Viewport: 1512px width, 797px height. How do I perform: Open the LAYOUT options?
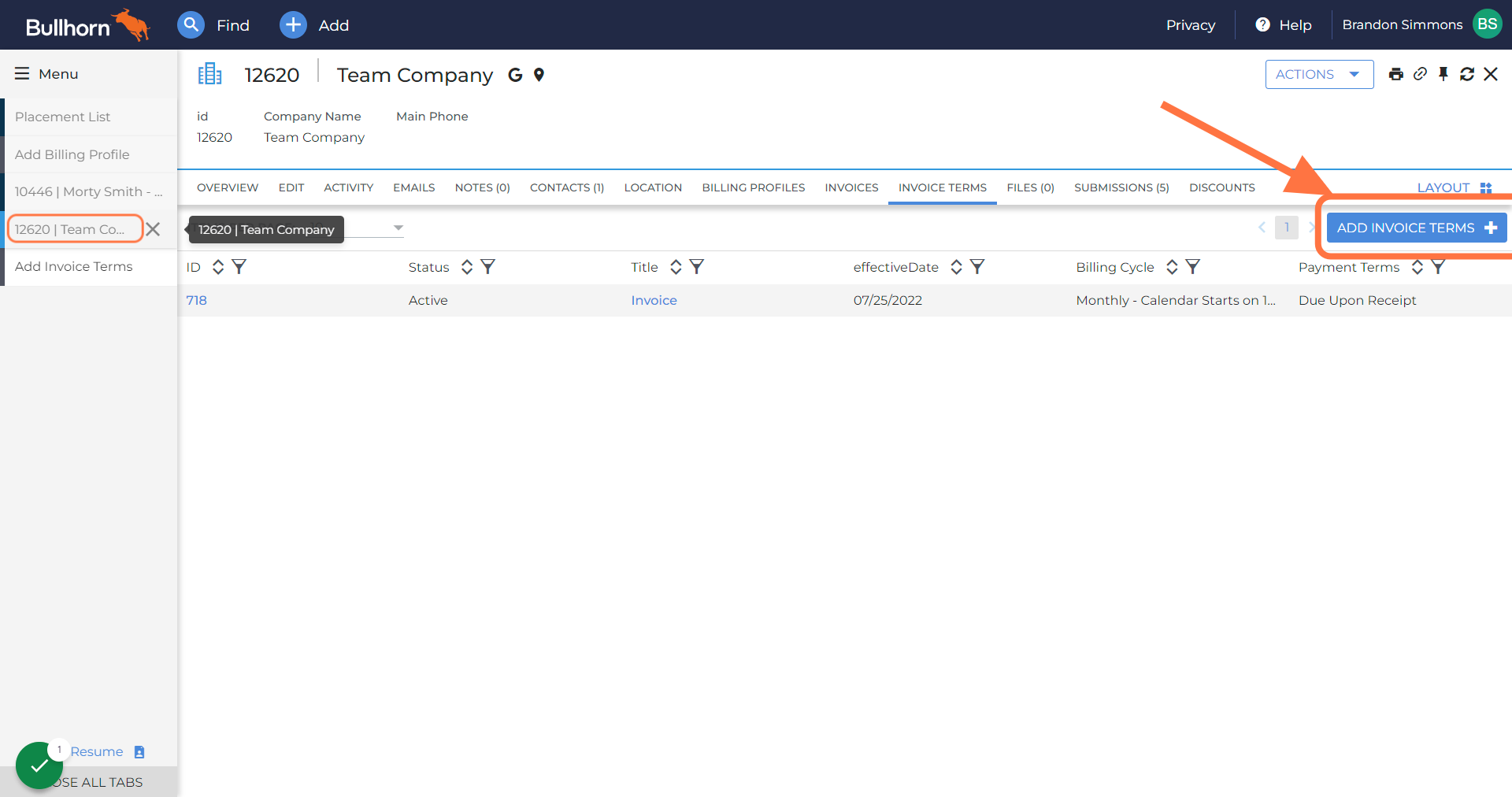1455,187
